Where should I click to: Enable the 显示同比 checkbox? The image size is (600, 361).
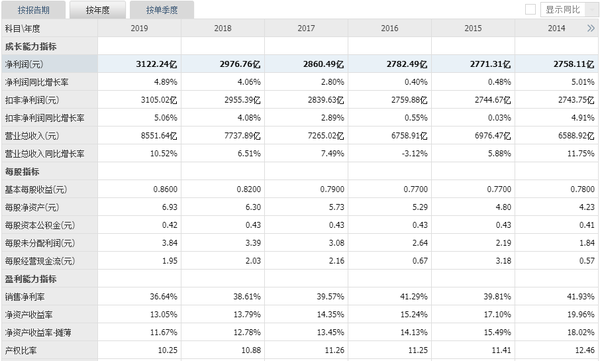530,10
